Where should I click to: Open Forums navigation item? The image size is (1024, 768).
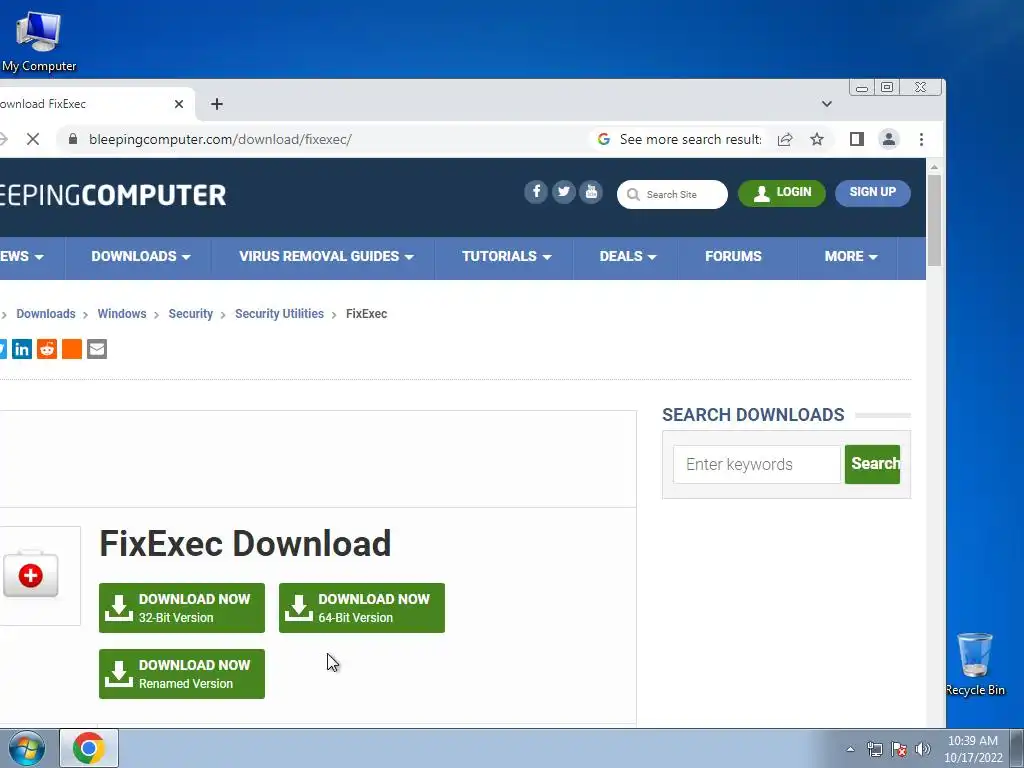pyautogui.click(x=733, y=257)
